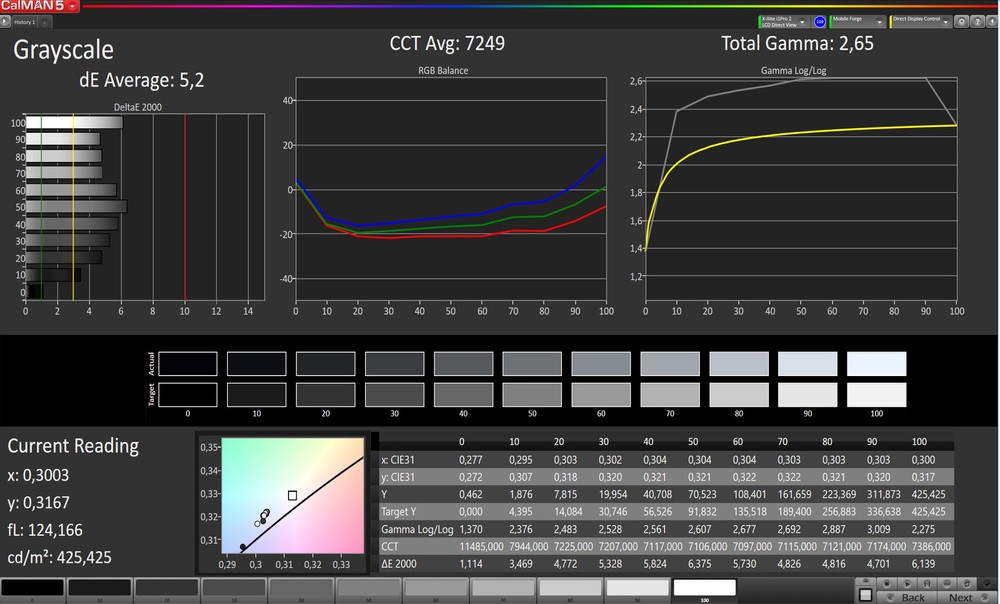Open the help question mark icon
The image size is (1000, 604).
click(x=977, y=21)
